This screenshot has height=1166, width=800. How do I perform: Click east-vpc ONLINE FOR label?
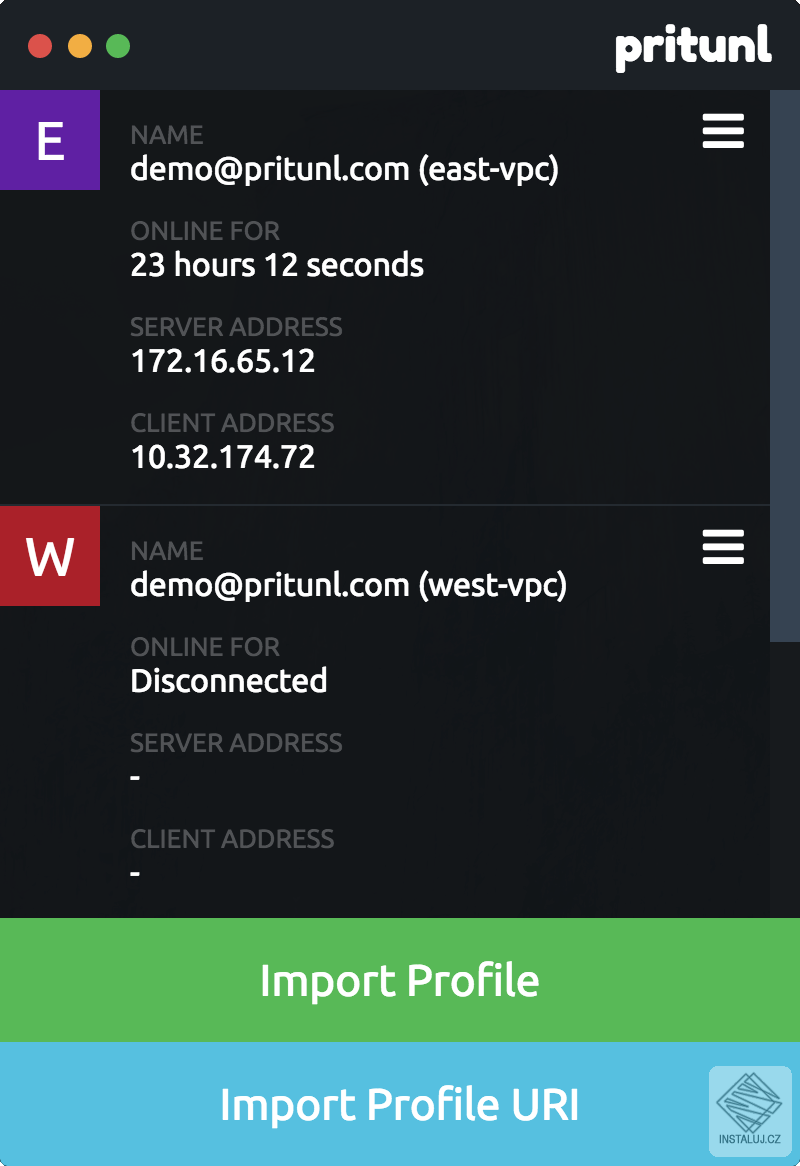(205, 231)
